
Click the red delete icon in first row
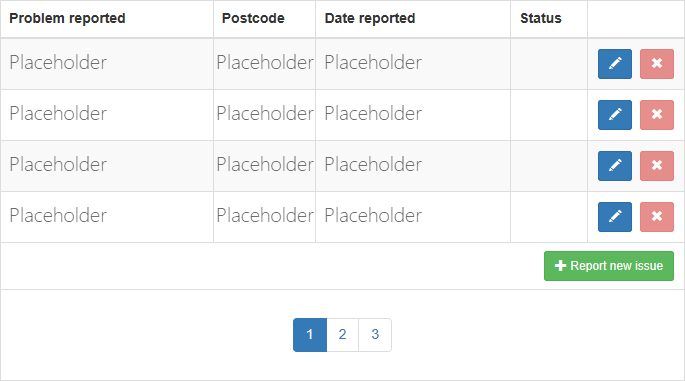point(657,64)
